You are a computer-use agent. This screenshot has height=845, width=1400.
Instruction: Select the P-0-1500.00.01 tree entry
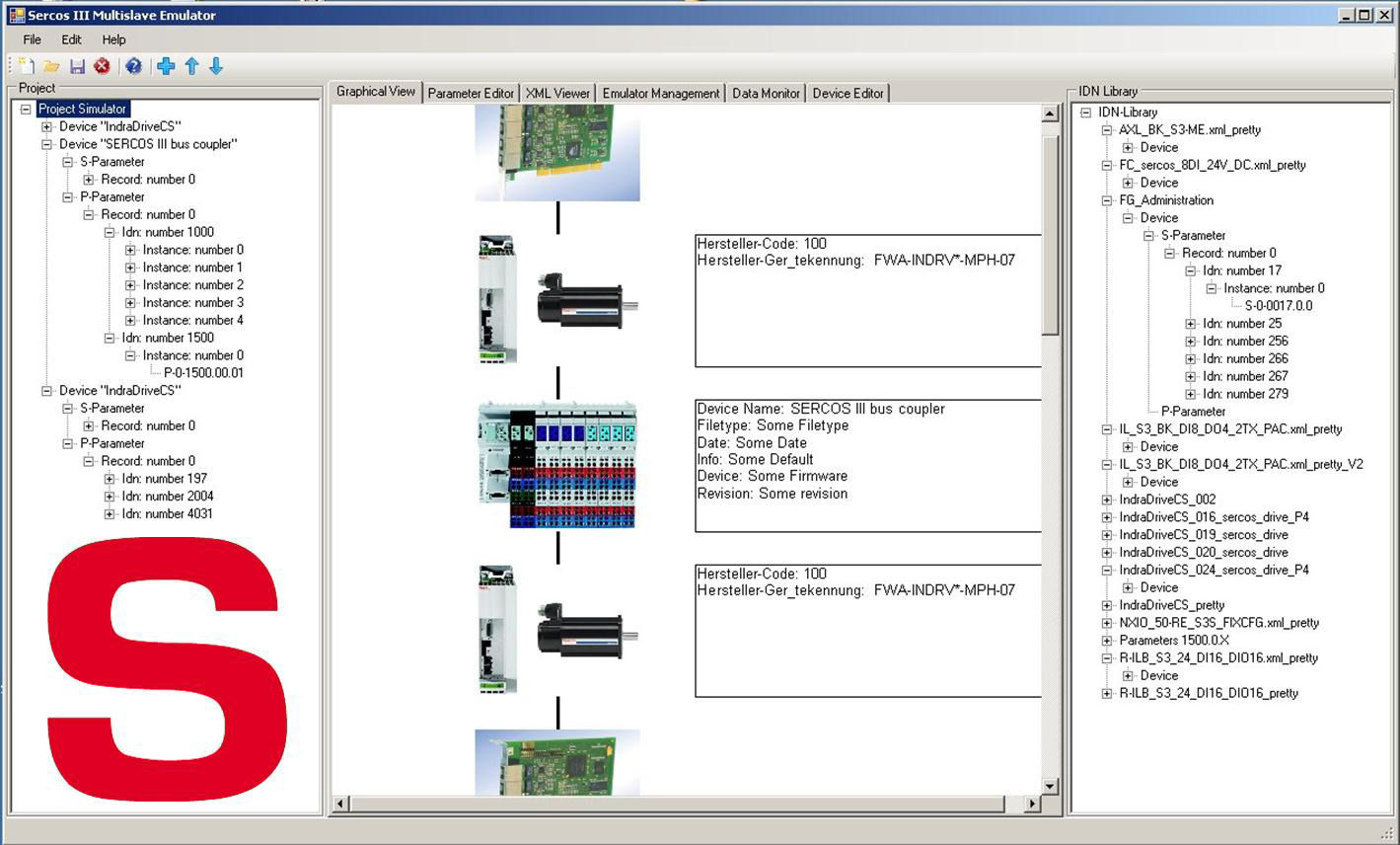point(202,372)
